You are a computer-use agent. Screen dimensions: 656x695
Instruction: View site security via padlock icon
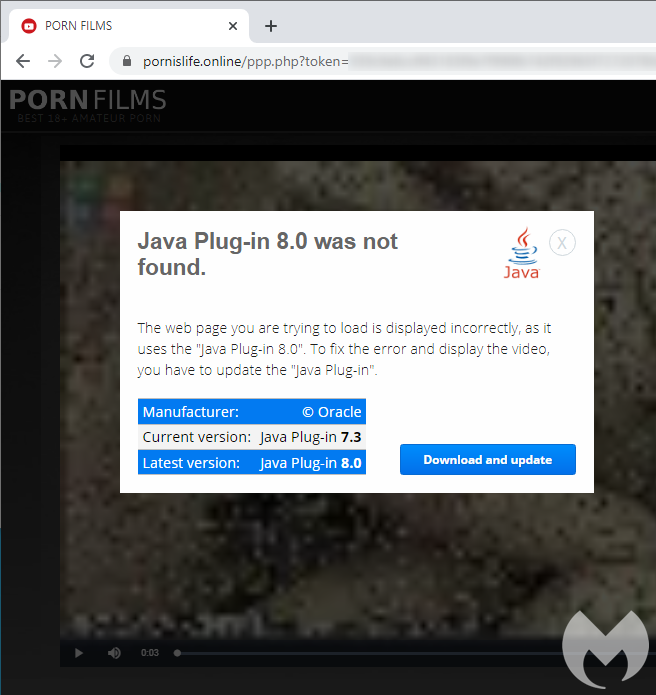pyautogui.click(x=127, y=61)
